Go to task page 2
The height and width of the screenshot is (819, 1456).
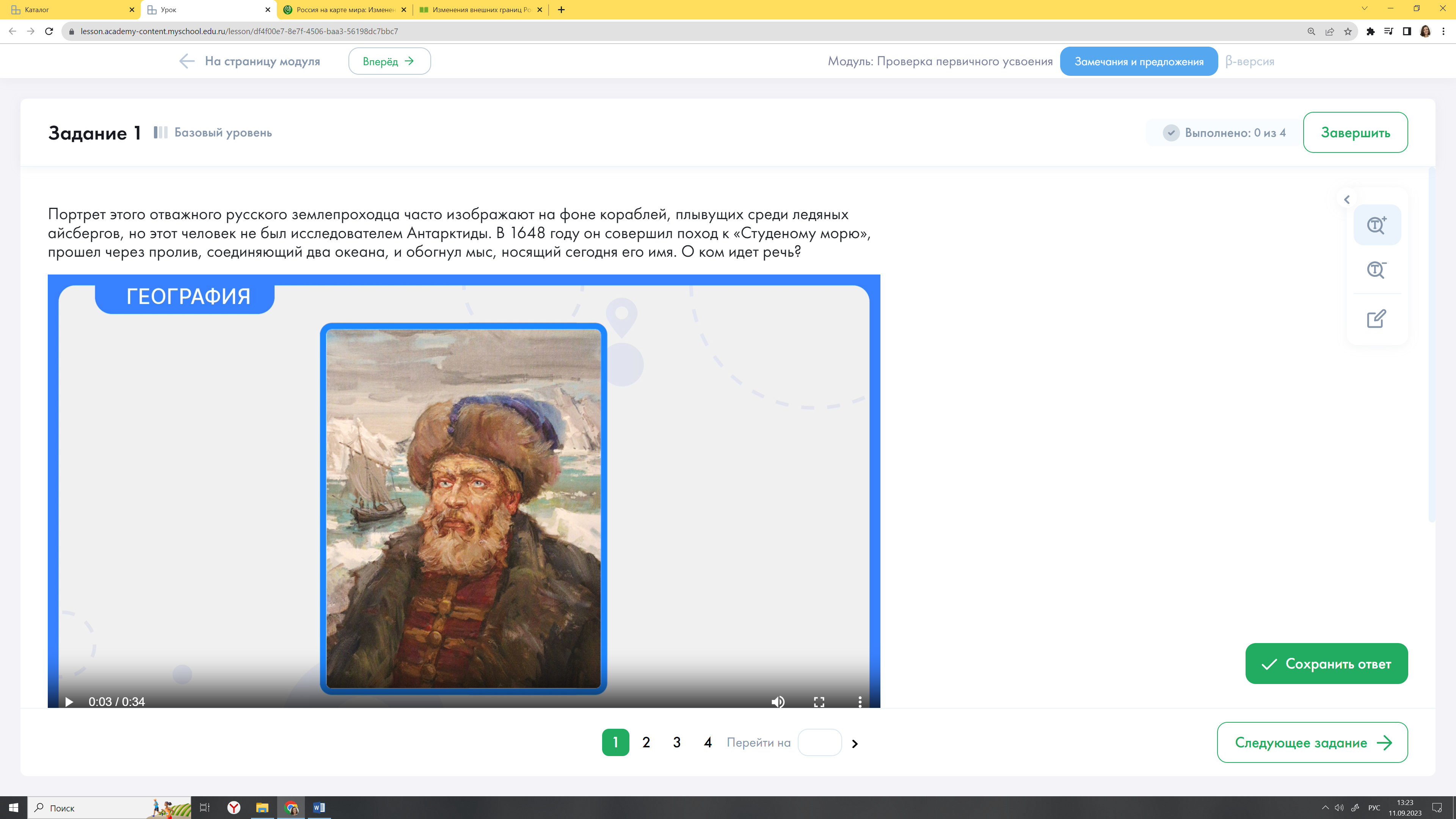[x=646, y=742]
